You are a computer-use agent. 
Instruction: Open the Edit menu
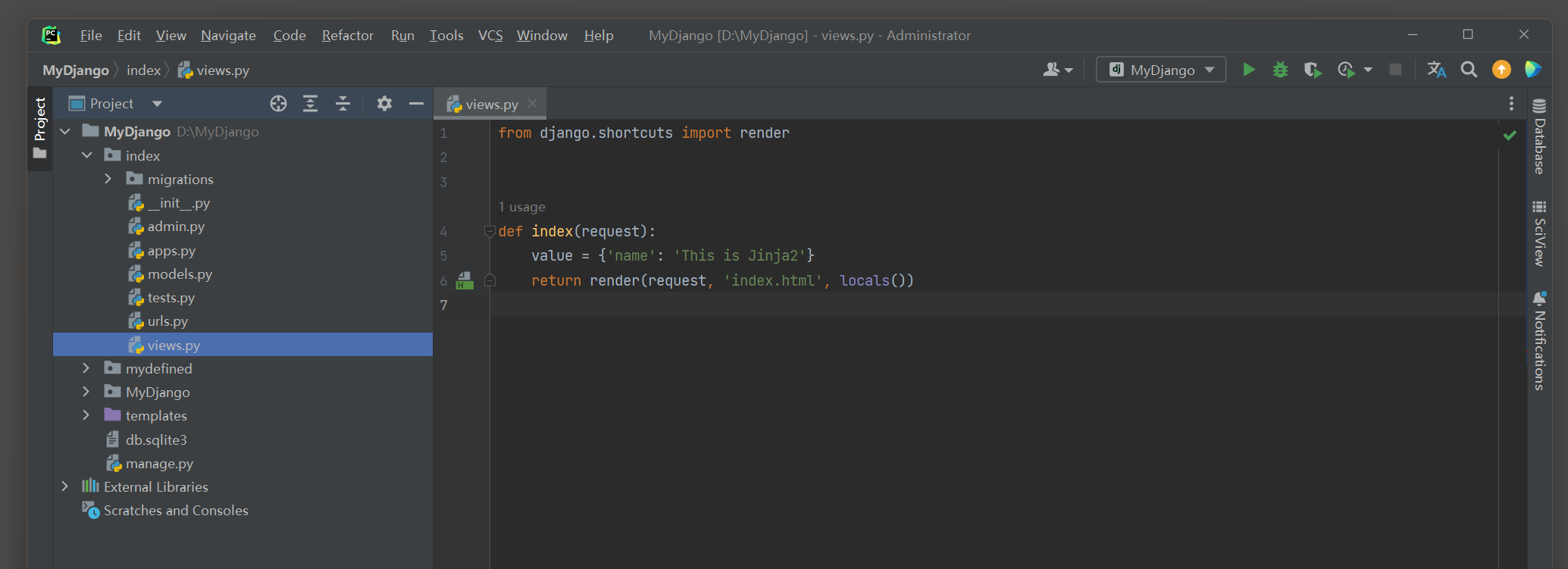point(129,35)
